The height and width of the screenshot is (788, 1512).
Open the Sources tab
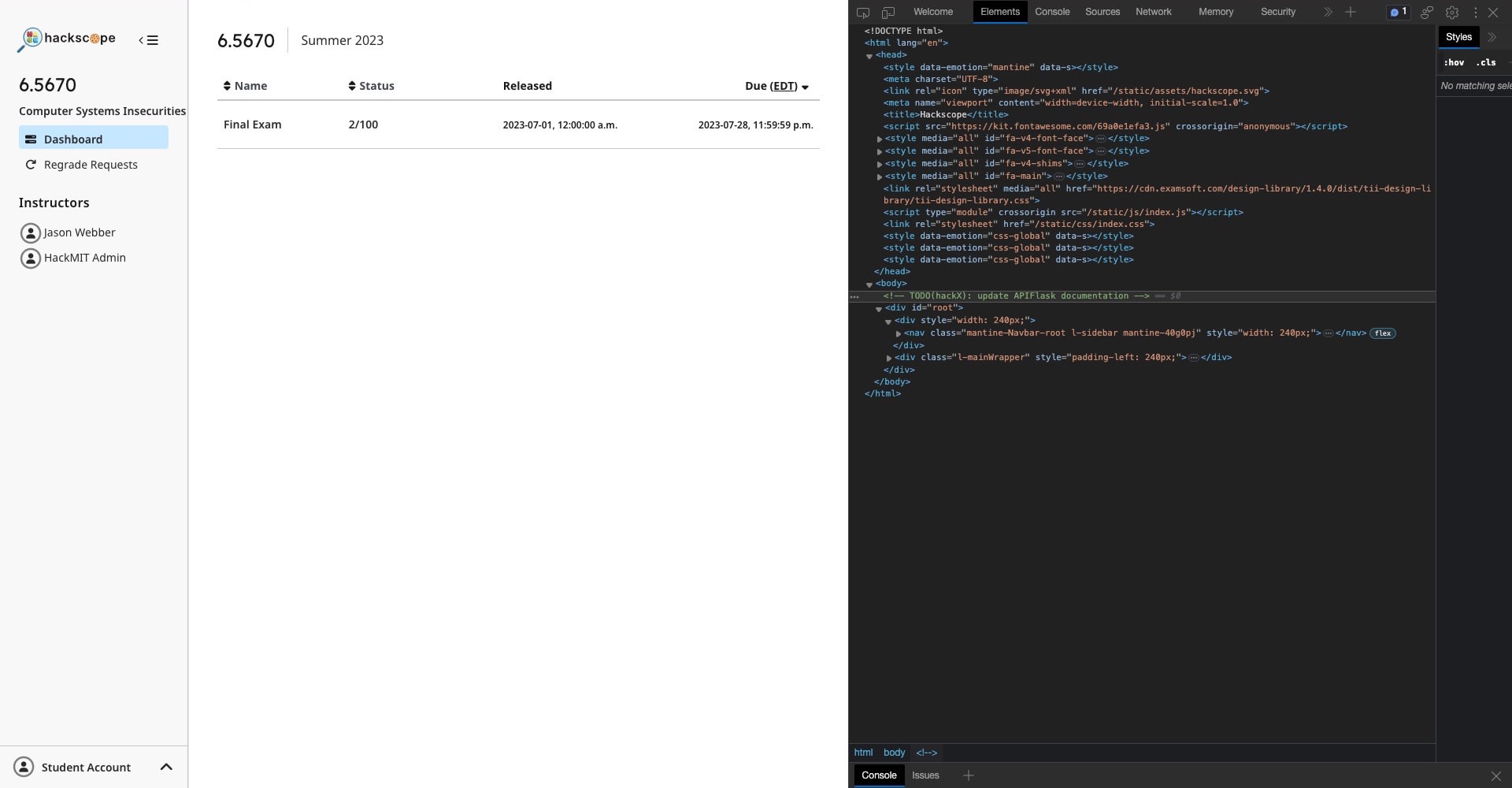pyautogui.click(x=1102, y=12)
